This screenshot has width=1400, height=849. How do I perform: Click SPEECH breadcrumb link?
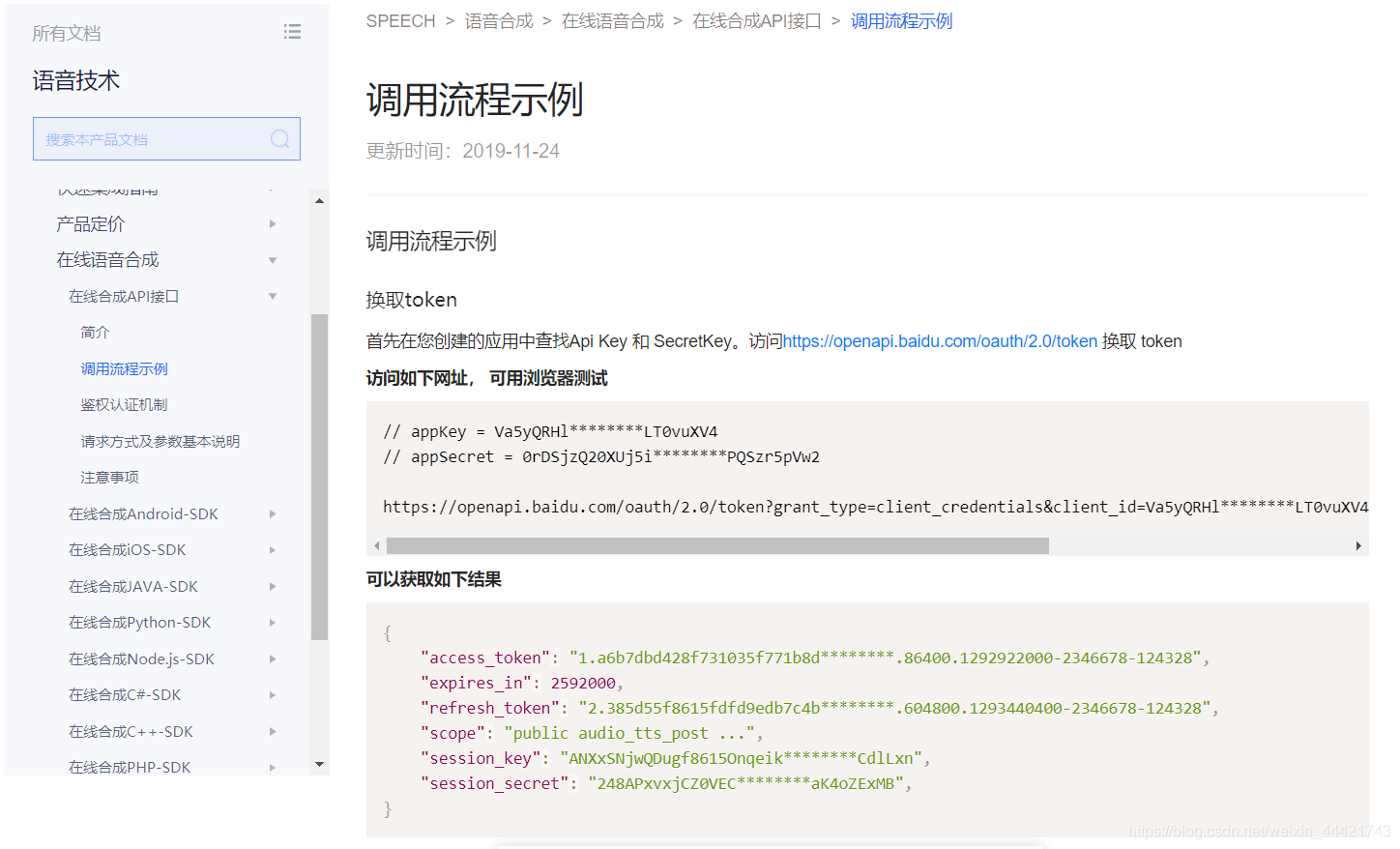pyautogui.click(x=400, y=21)
